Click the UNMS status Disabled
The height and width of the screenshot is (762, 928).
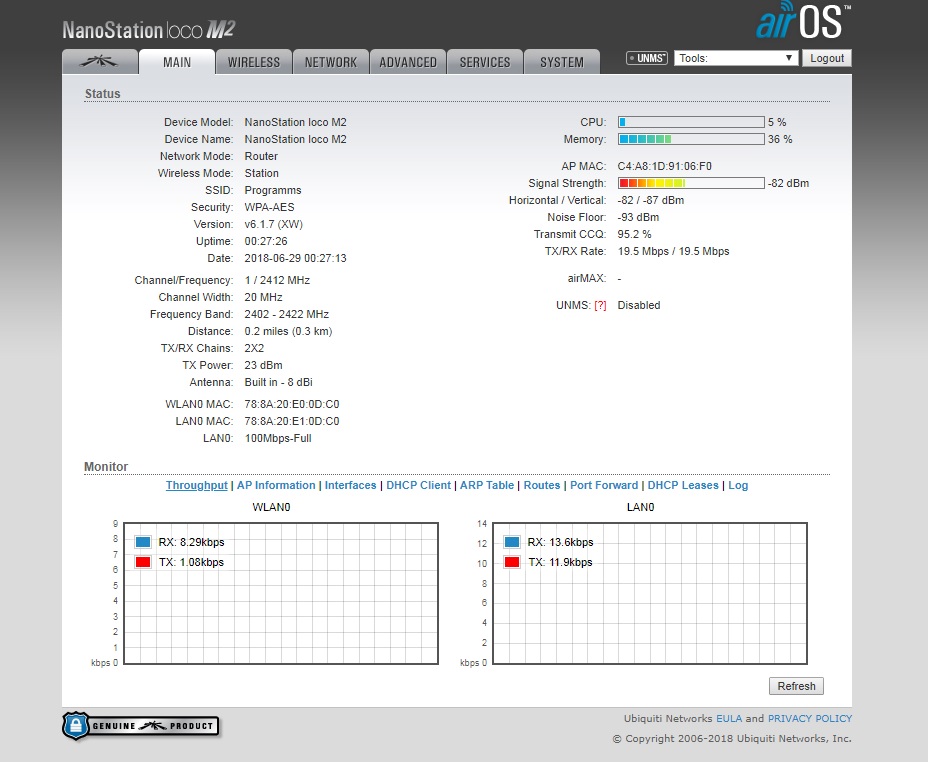pyautogui.click(x=639, y=305)
